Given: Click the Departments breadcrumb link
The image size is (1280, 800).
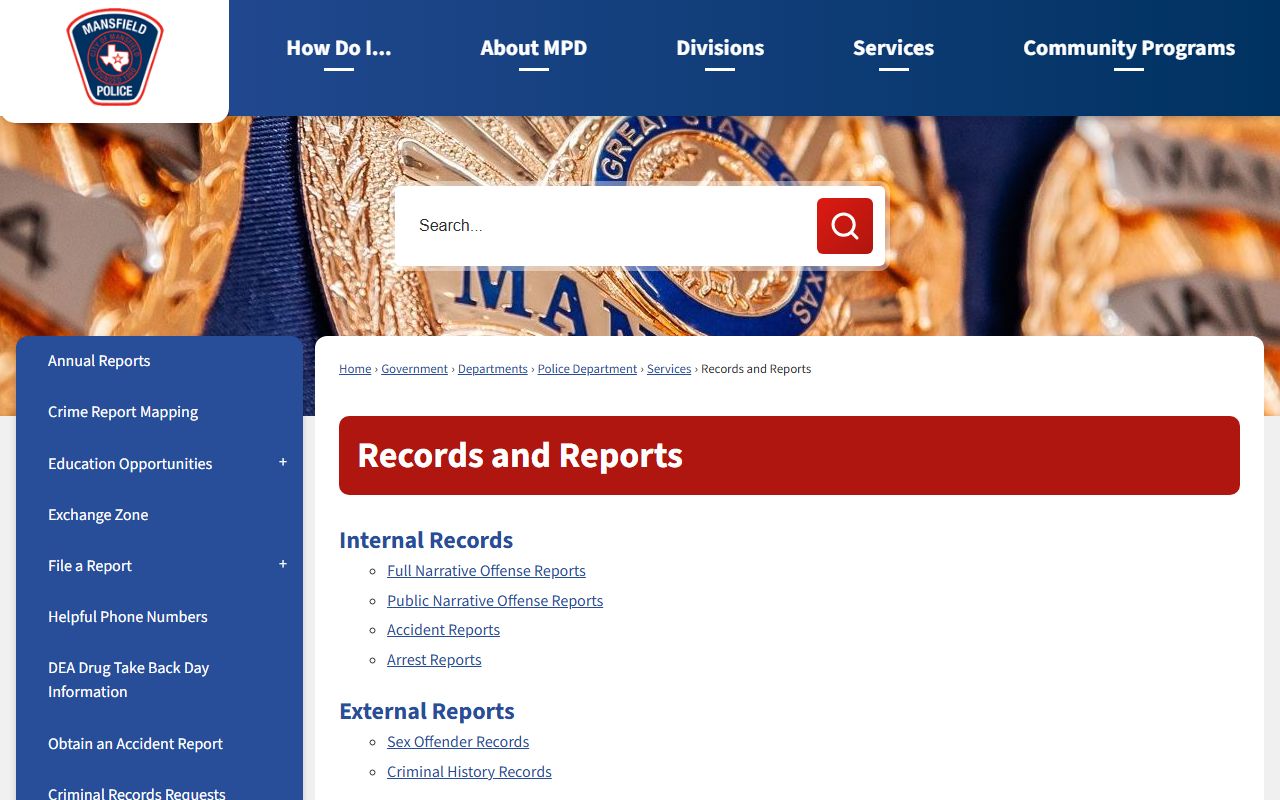Looking at the screenshot, I should point(493,369).
